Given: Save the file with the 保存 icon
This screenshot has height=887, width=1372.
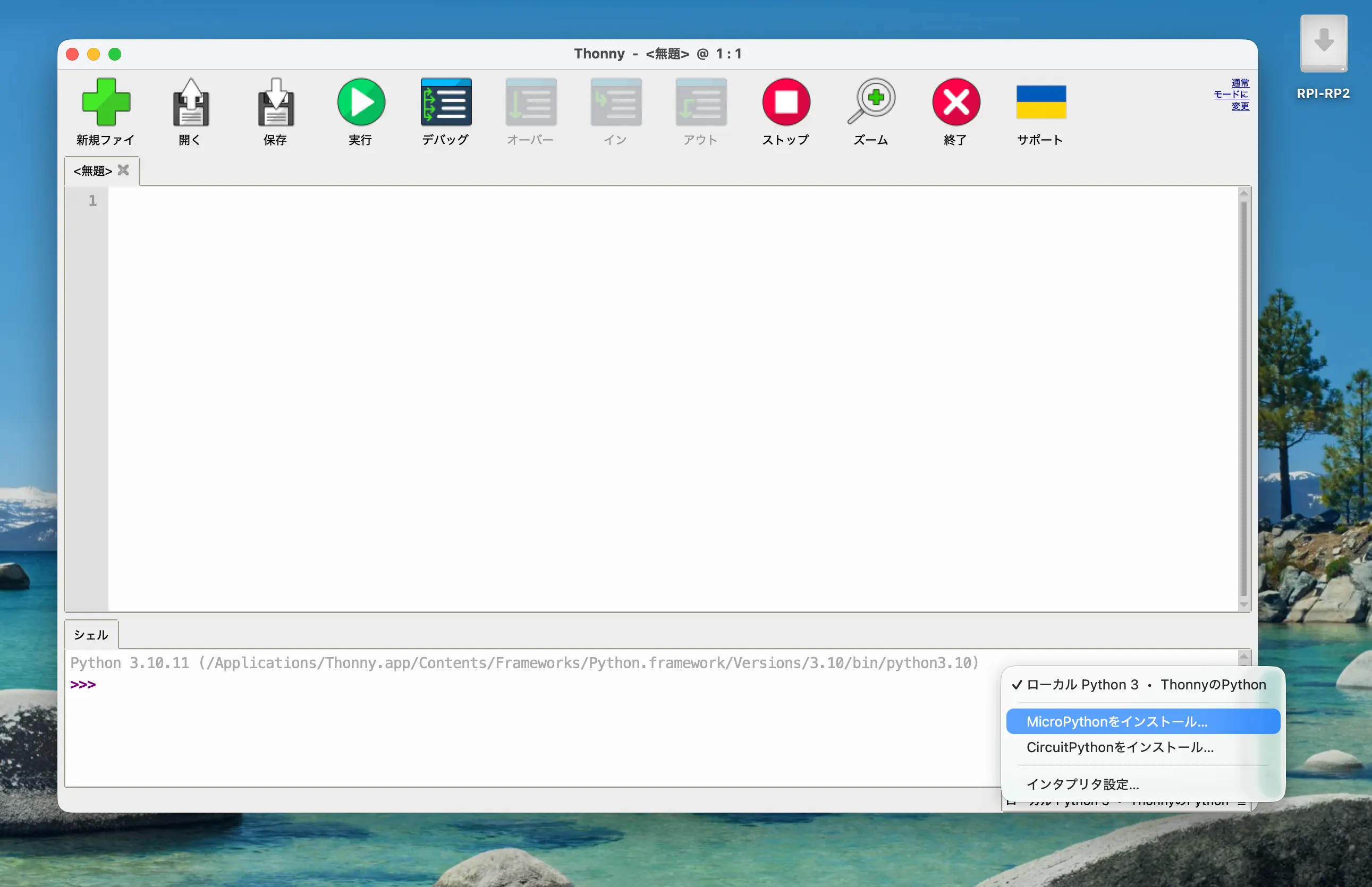Looking at the screenshot, I should point(275,103).
